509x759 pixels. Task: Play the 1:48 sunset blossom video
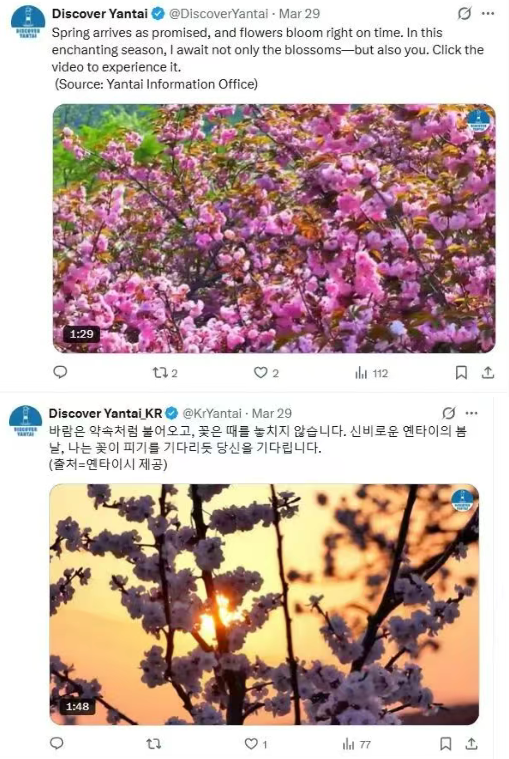click(x=264, y=604)
